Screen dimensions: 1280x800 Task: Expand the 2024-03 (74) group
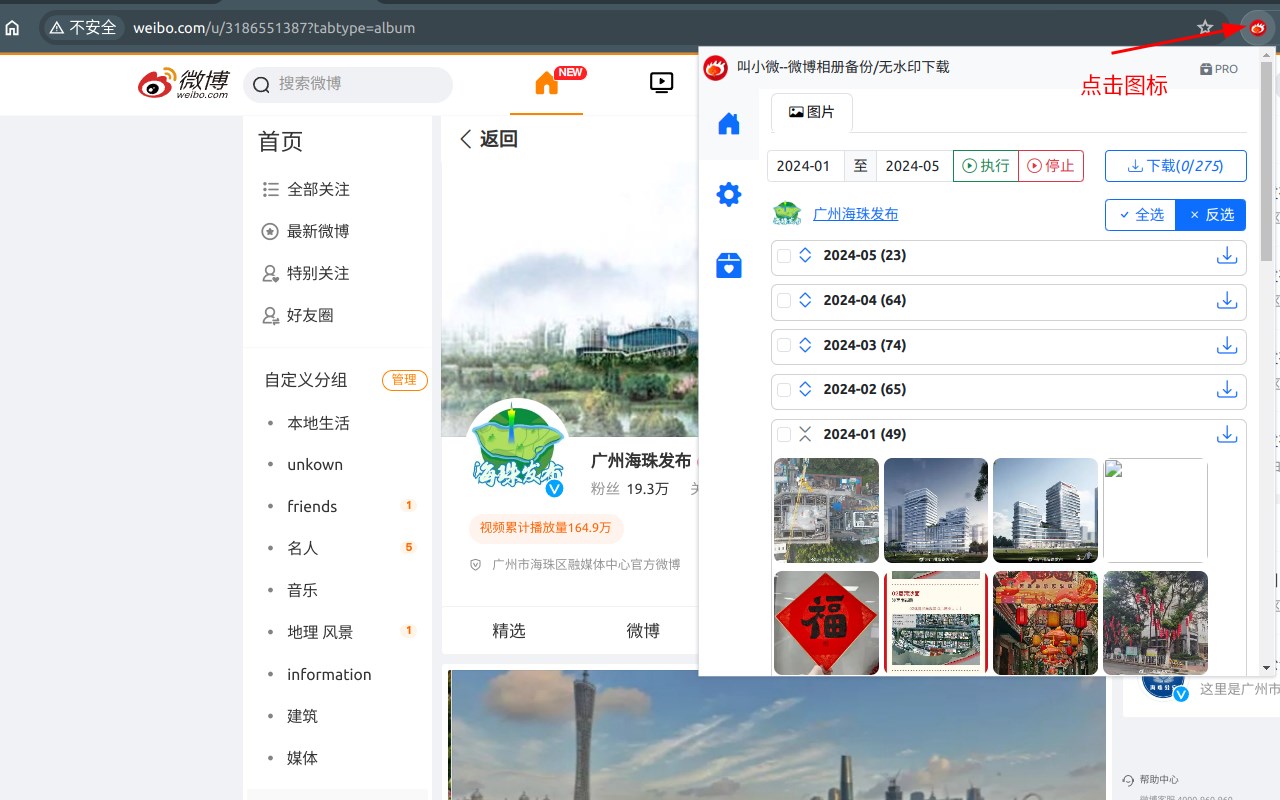(x=806, y=345)
